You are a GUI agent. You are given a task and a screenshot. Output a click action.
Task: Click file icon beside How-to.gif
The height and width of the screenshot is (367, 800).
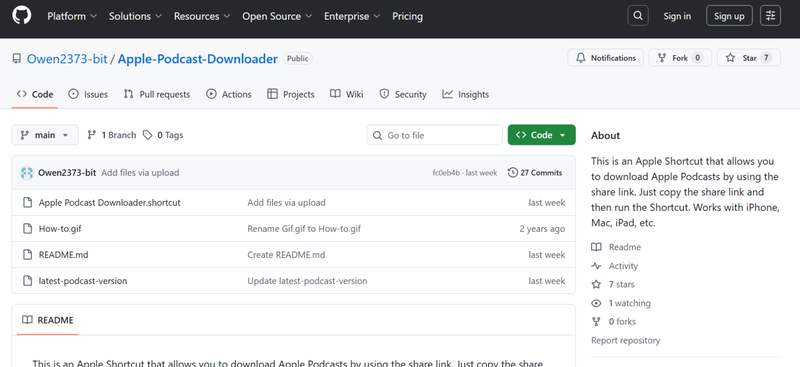(28, 229)
